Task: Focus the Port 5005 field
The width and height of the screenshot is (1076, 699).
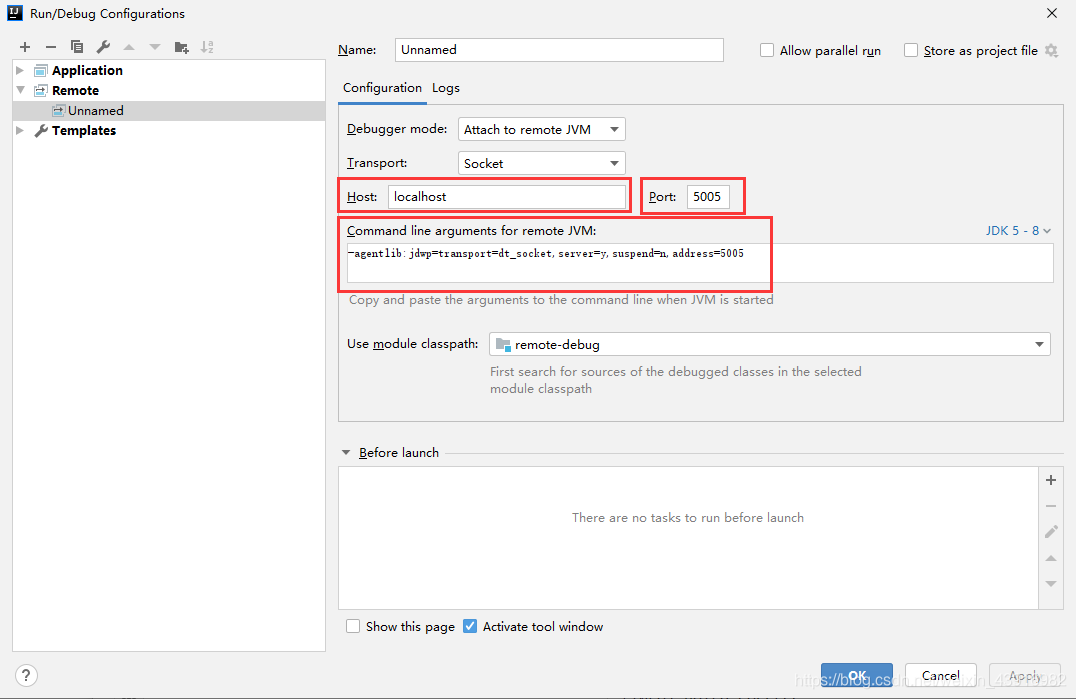Action: tap(707, 196)
